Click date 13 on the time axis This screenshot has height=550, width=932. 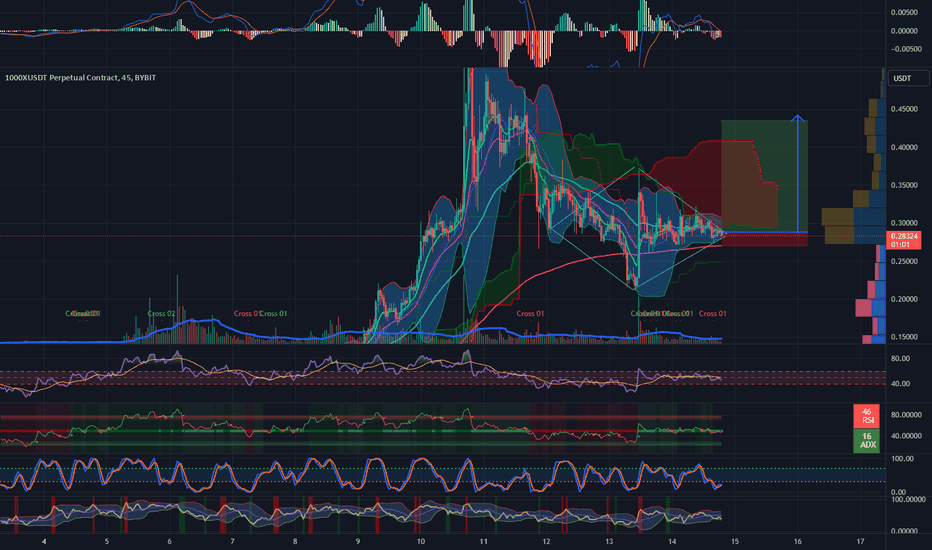[x=609, y=542]
